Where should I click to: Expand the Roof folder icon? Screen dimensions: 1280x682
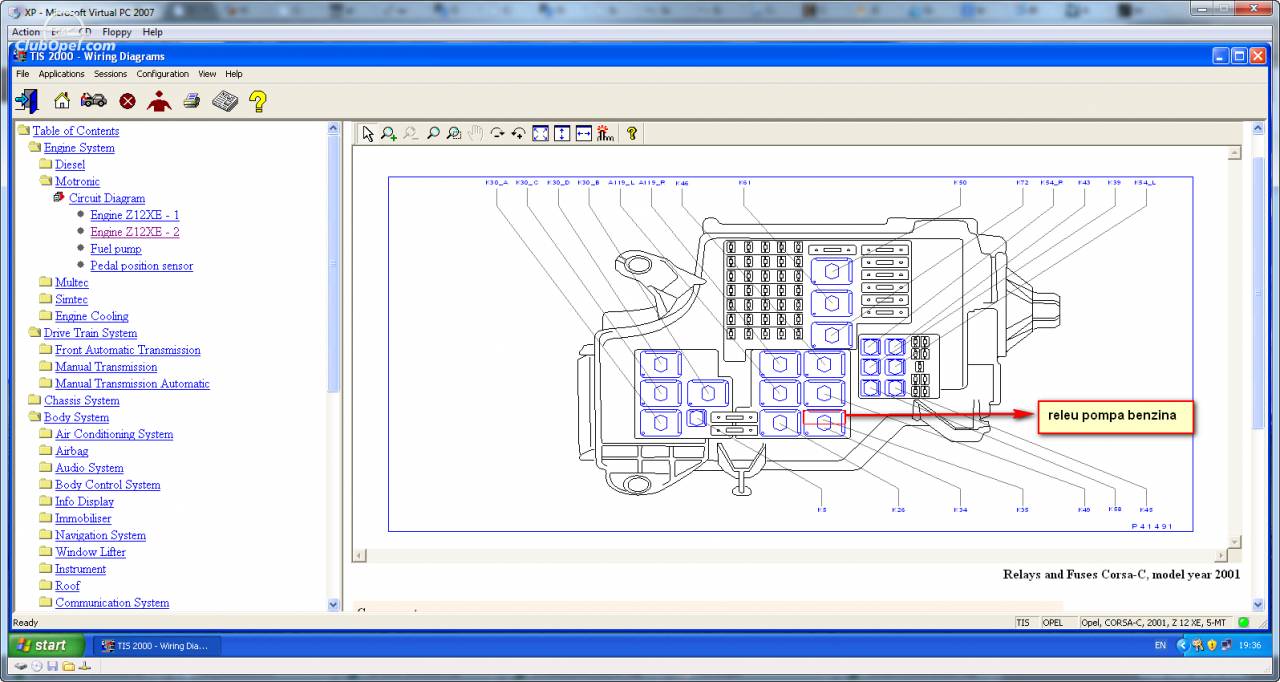46,585
